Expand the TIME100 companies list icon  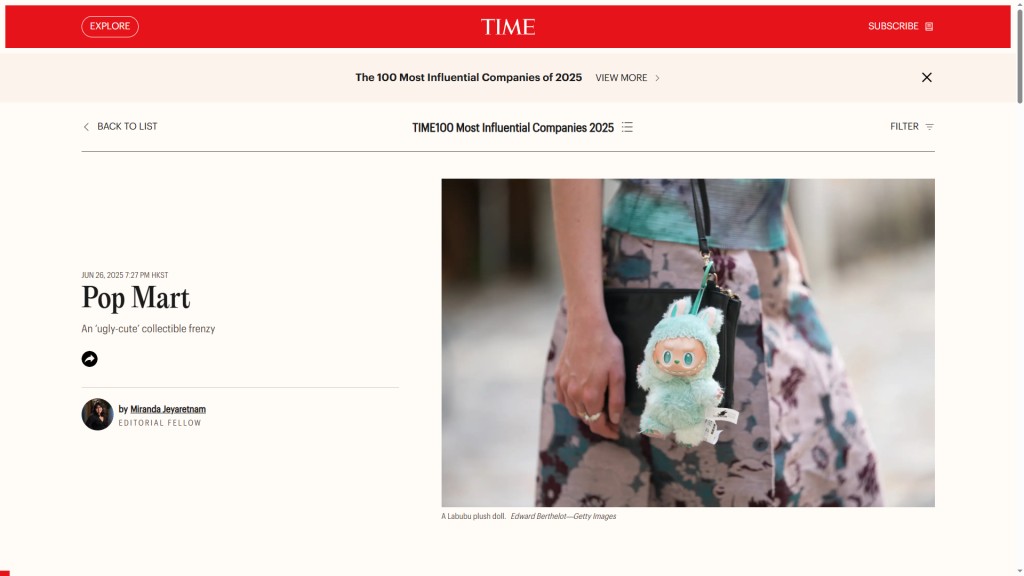627,127
